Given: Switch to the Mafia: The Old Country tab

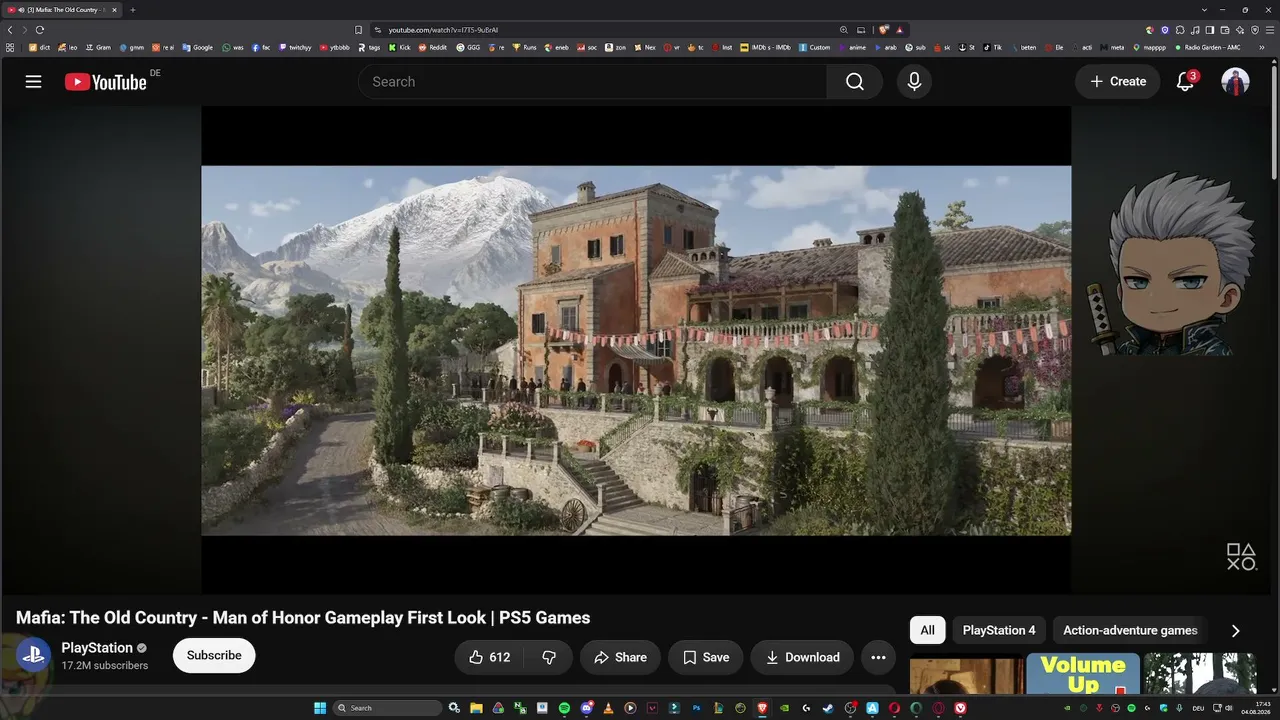Looking at the screenshot, I should click(x=64, y=10).
